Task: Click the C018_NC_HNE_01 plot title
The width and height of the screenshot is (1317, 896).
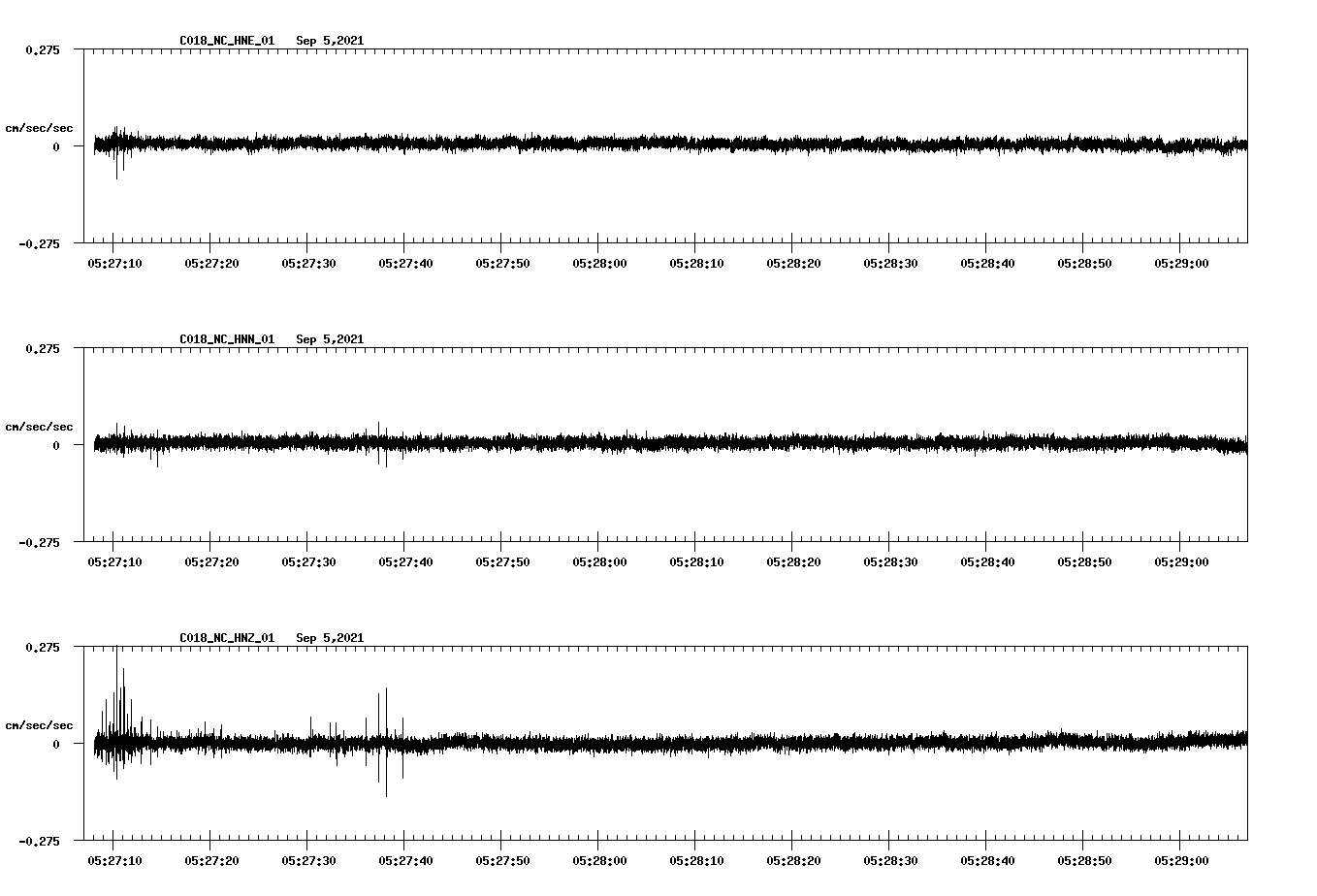Action: tap(227, 41)
